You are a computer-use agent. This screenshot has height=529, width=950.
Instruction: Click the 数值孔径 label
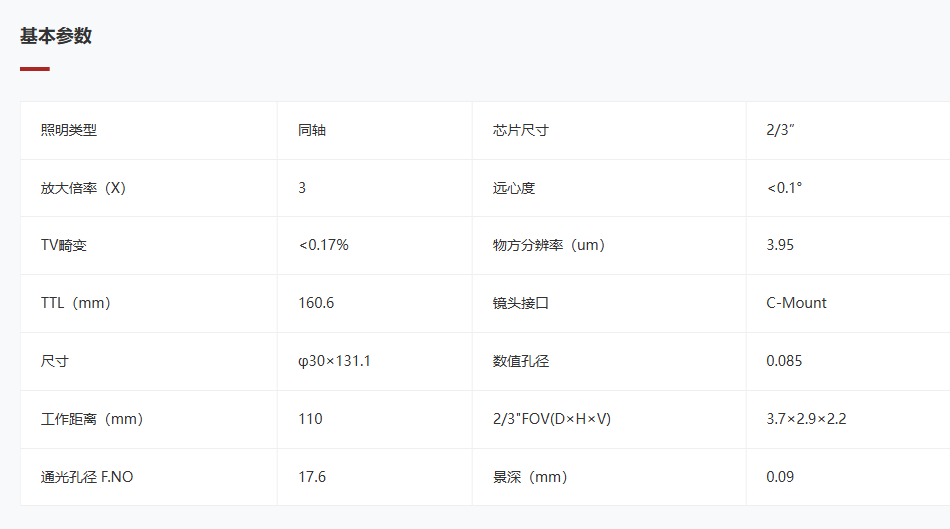pos(520,361)
